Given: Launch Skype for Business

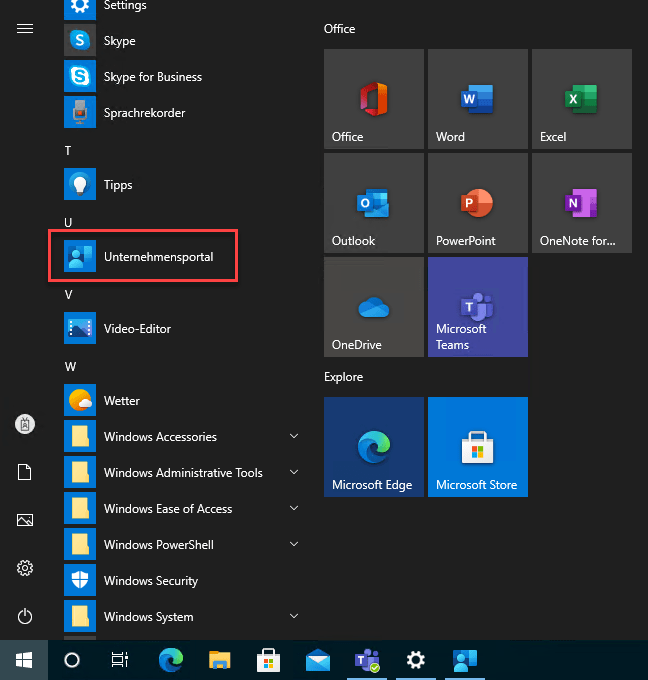Looking at the screenshot, I should tap(152, 77).
